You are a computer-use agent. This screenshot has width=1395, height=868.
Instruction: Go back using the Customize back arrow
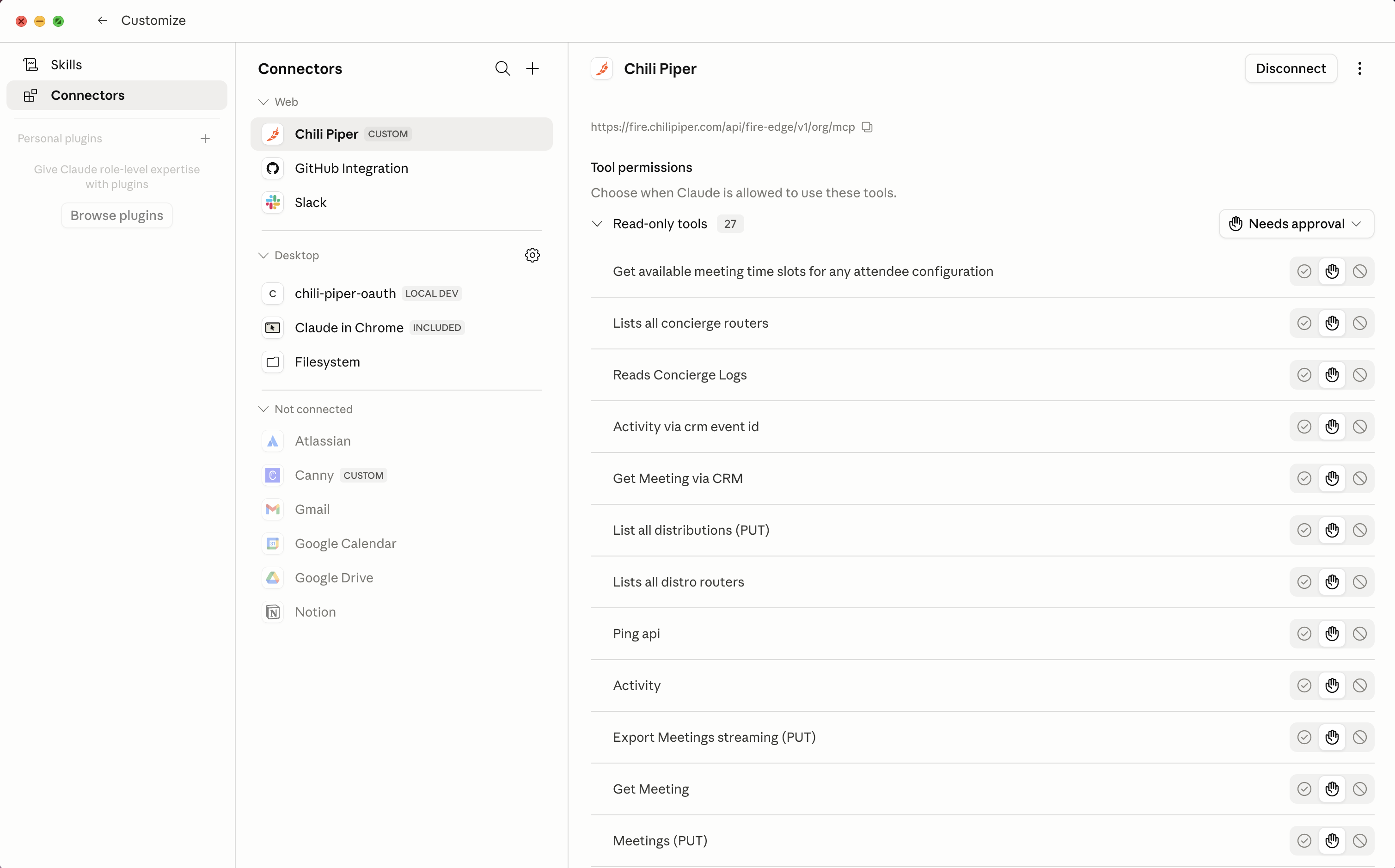click(x=102, y=21)
